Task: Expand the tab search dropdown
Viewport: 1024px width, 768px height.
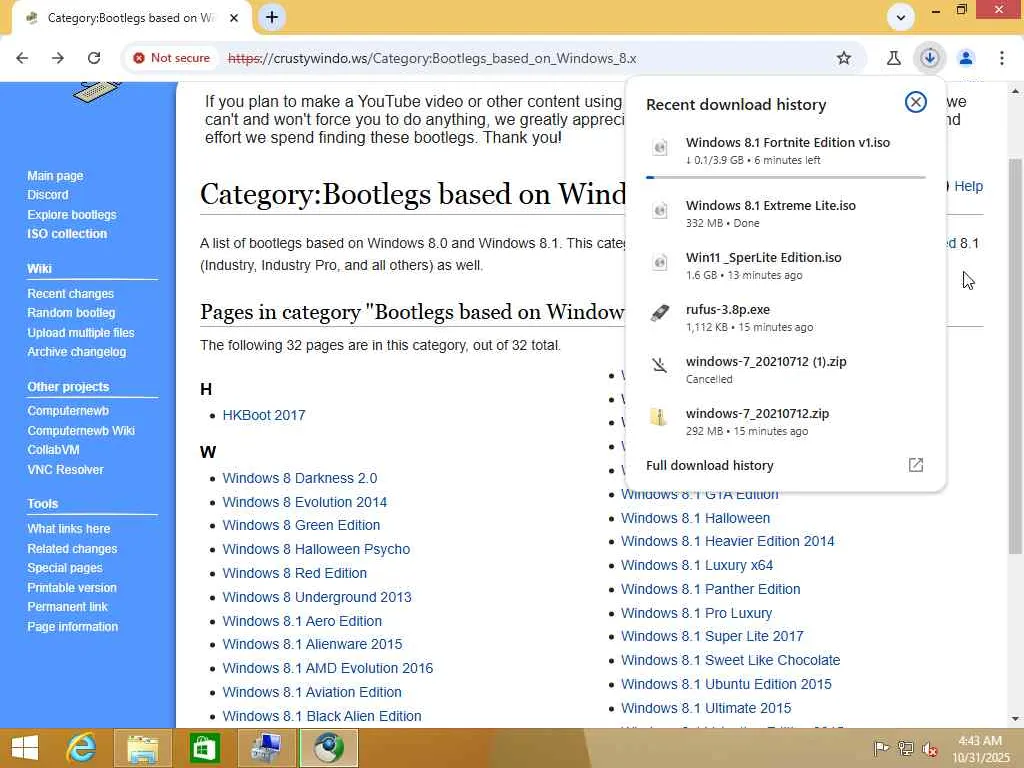Action: (901, 18)
